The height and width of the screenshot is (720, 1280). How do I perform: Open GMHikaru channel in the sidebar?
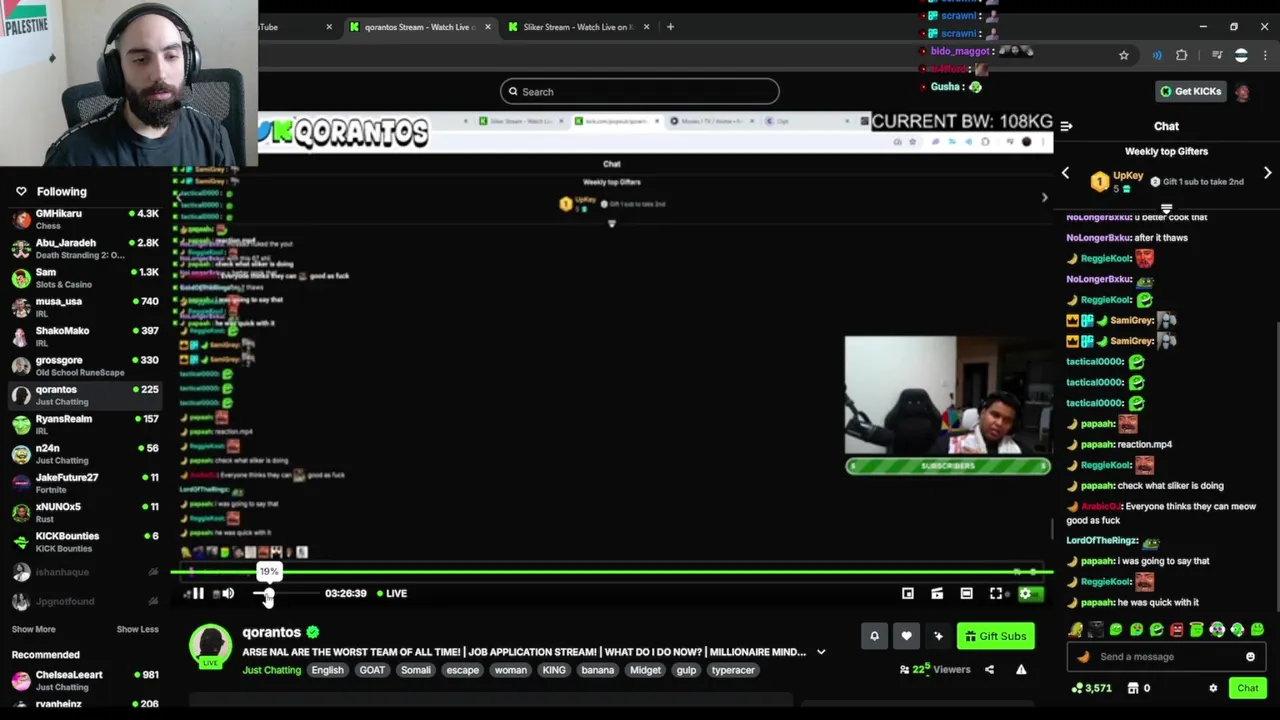coord(84,219)
